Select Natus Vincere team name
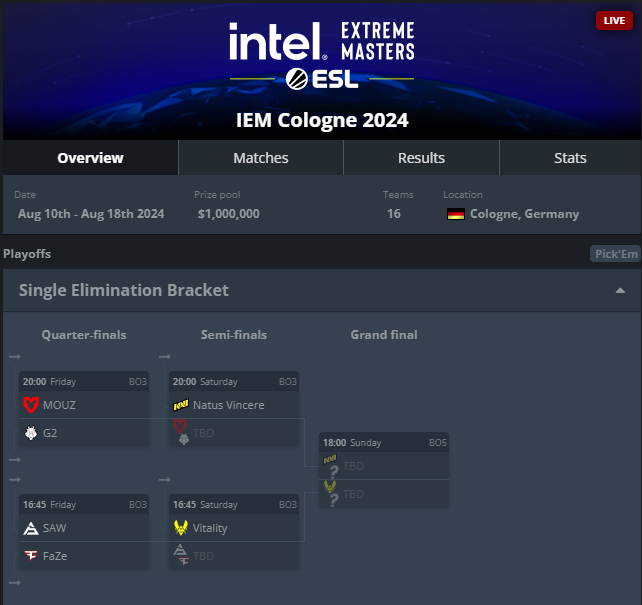 click(x=228, y=405)
